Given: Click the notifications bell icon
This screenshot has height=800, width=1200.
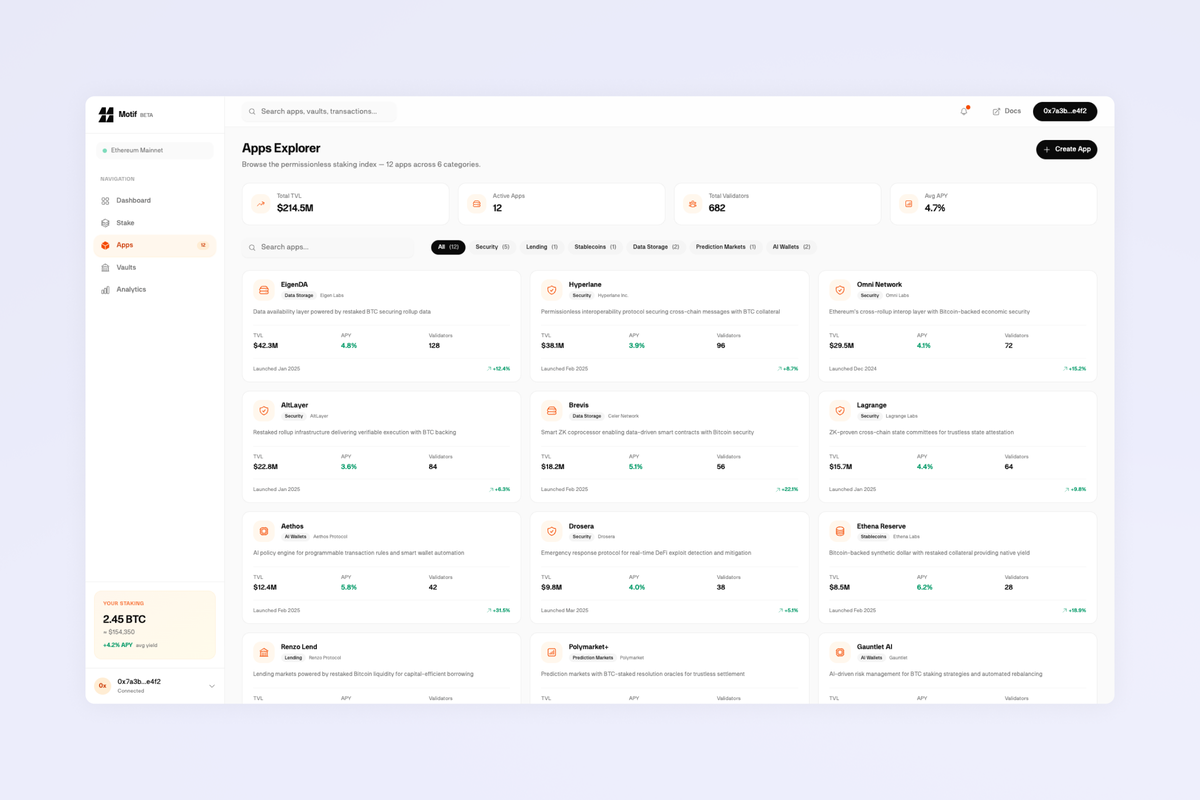Looking at the screenshot, I should point(962,111).
